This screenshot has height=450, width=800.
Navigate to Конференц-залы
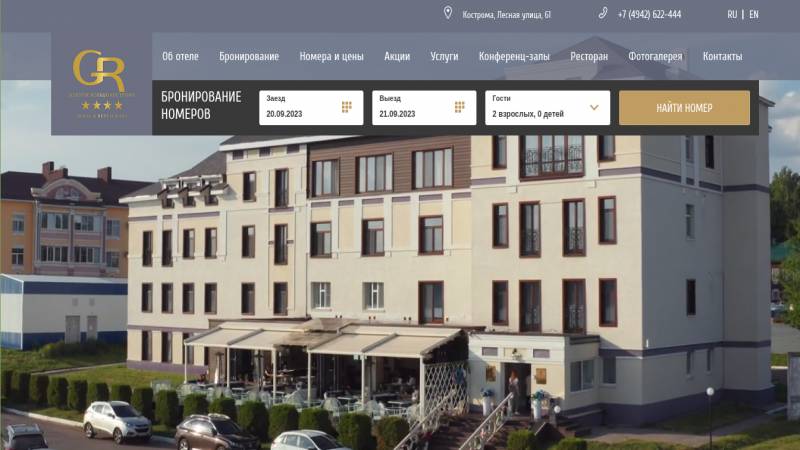[514, 57]
